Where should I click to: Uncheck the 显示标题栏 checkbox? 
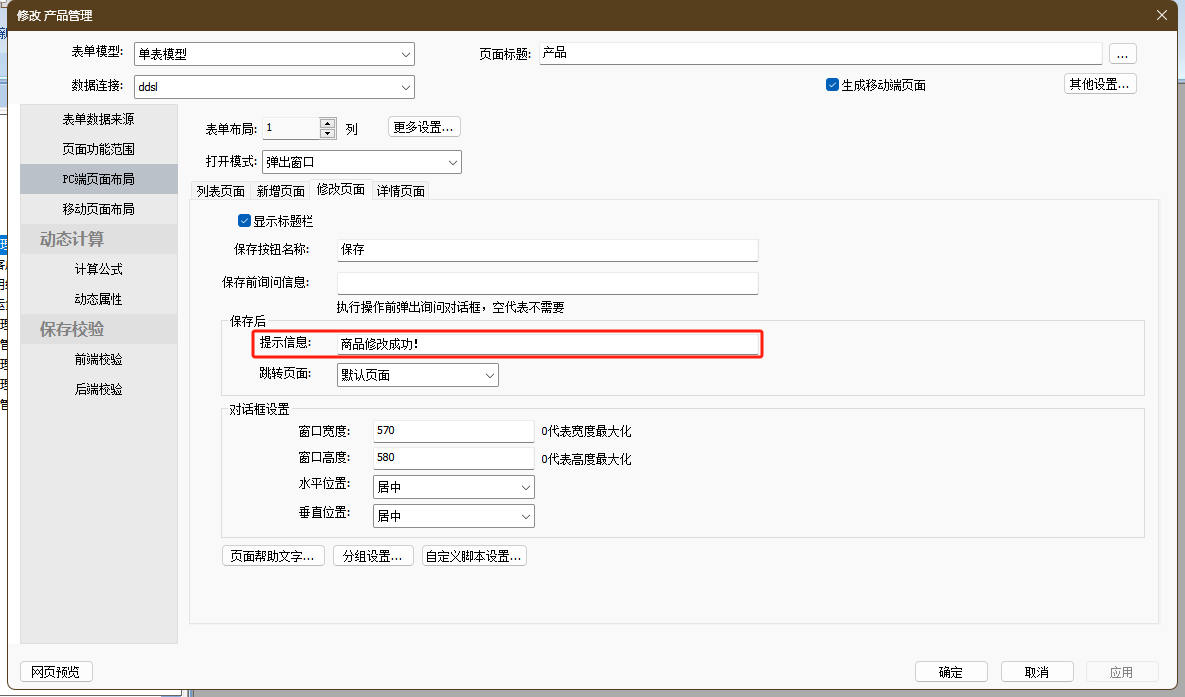click(245, 221)
